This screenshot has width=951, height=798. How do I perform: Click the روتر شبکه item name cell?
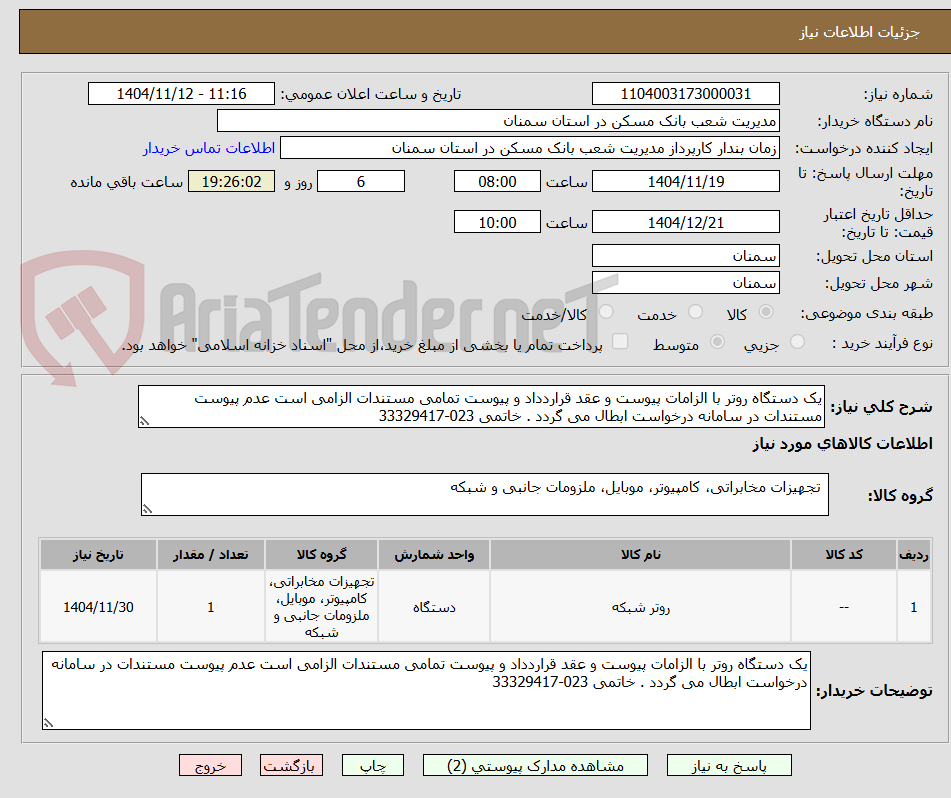click(x=640, y=607)
